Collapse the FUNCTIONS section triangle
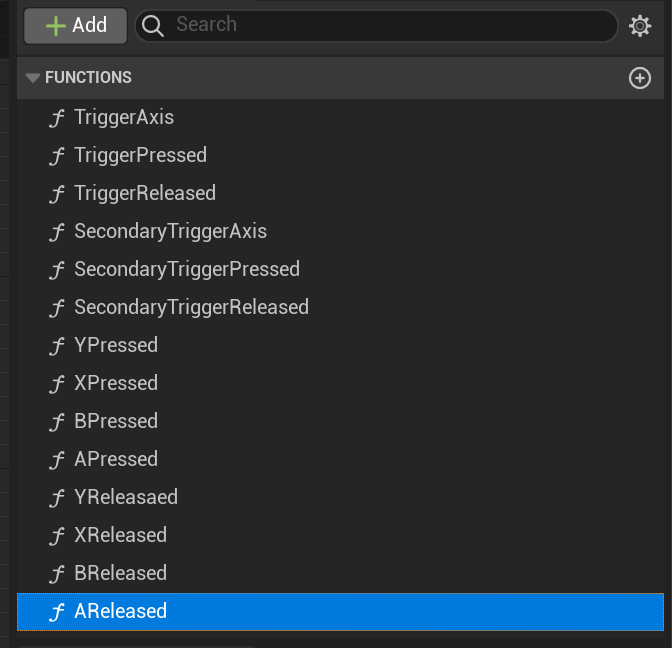The width and height of the screenshot is (672, 648). (x=32, y=78)
